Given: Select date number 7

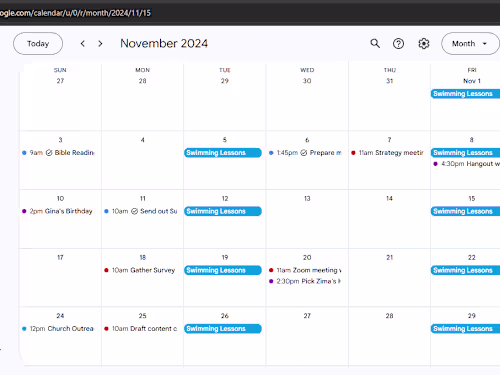Looking at the screenshot, I should [389, 140].
